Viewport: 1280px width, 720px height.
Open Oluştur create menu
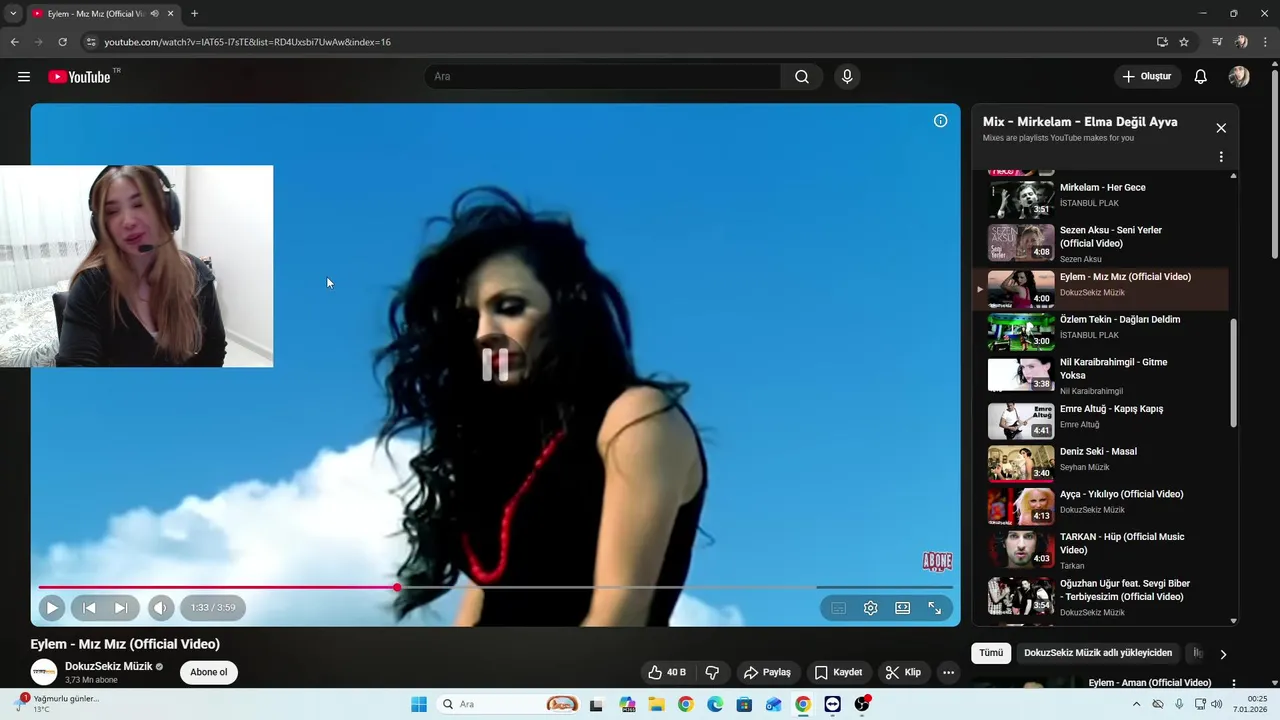pos(1147,77)
